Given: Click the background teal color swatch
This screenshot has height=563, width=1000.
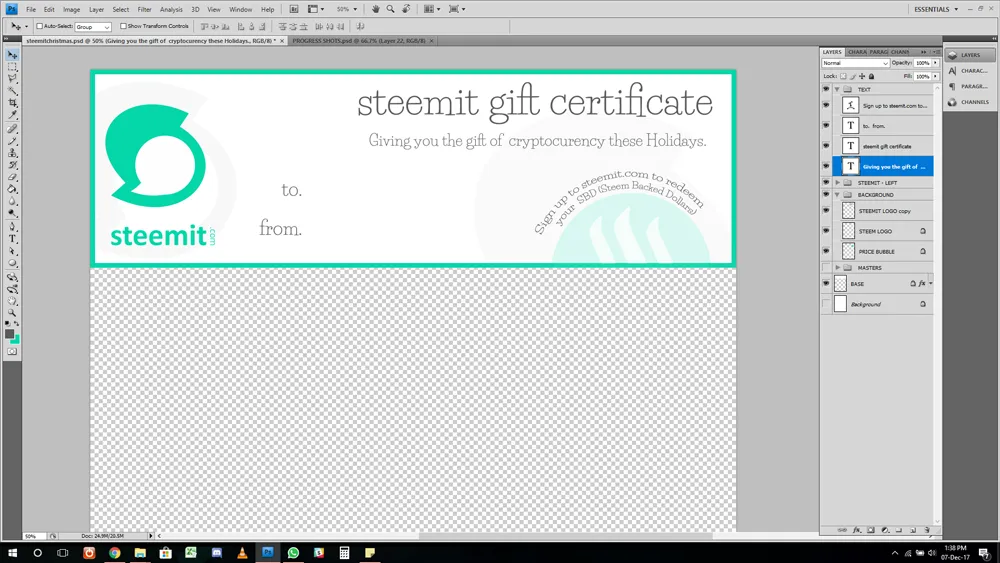Looking at the screenshot, I should 15,340.
